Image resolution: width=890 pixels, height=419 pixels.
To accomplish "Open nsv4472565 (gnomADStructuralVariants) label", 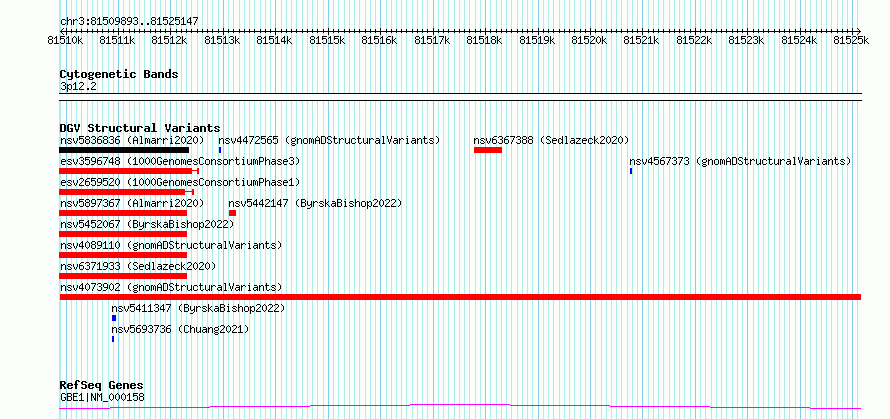I will pos(329,140).
